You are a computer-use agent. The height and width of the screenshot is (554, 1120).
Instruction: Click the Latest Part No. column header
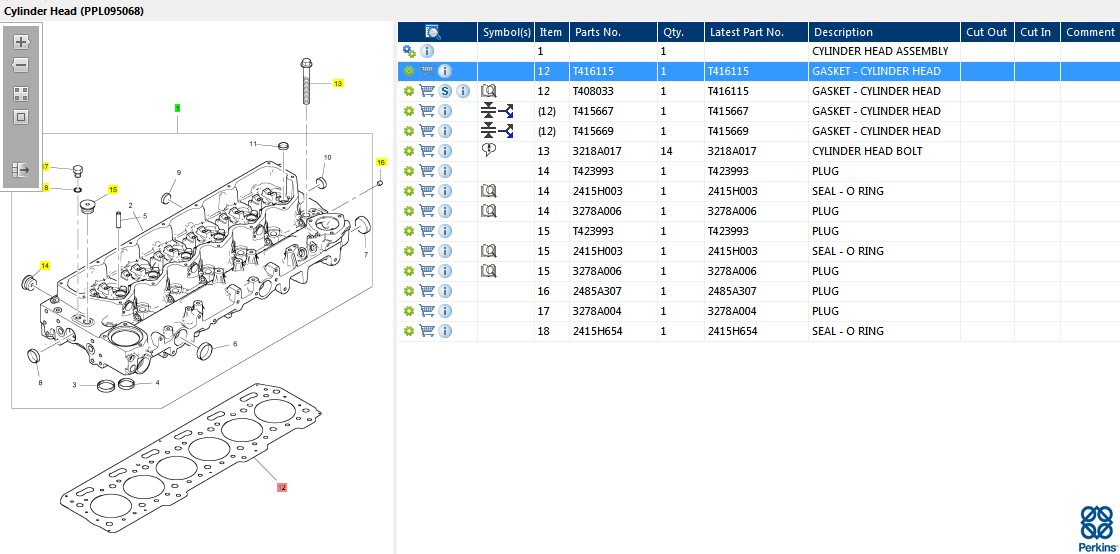click(746, 32)
